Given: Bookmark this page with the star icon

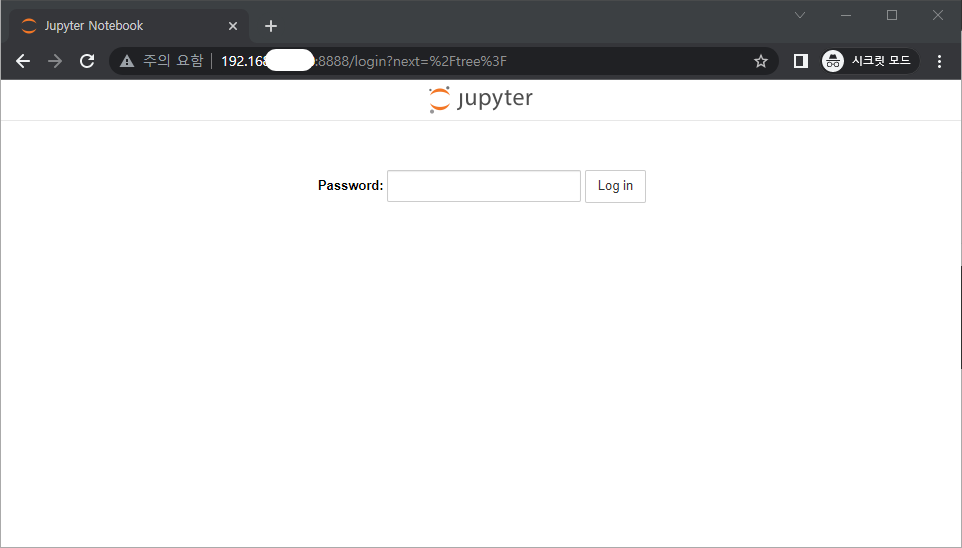Looking at the screenshot, I should pos(761,61).
